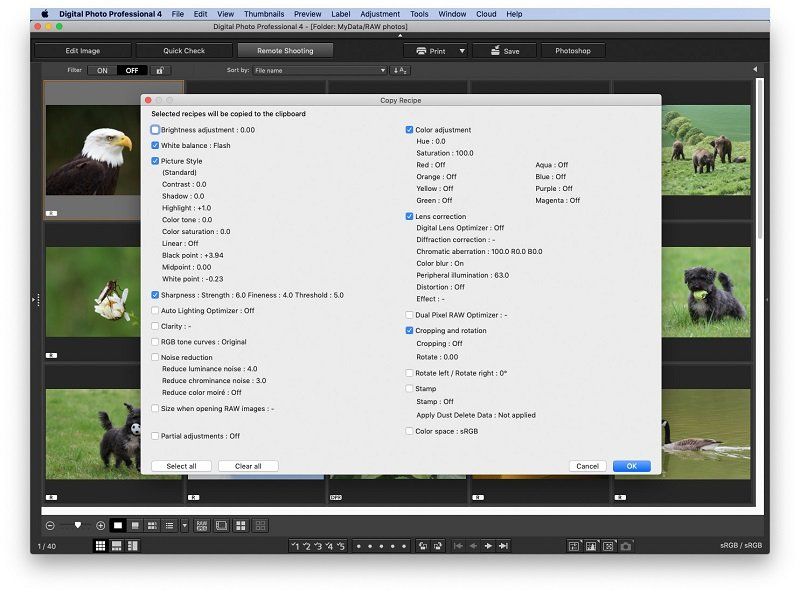Screen dimensions: 800x594
Task: Click OK to copy the recipe
Action: 631,466
